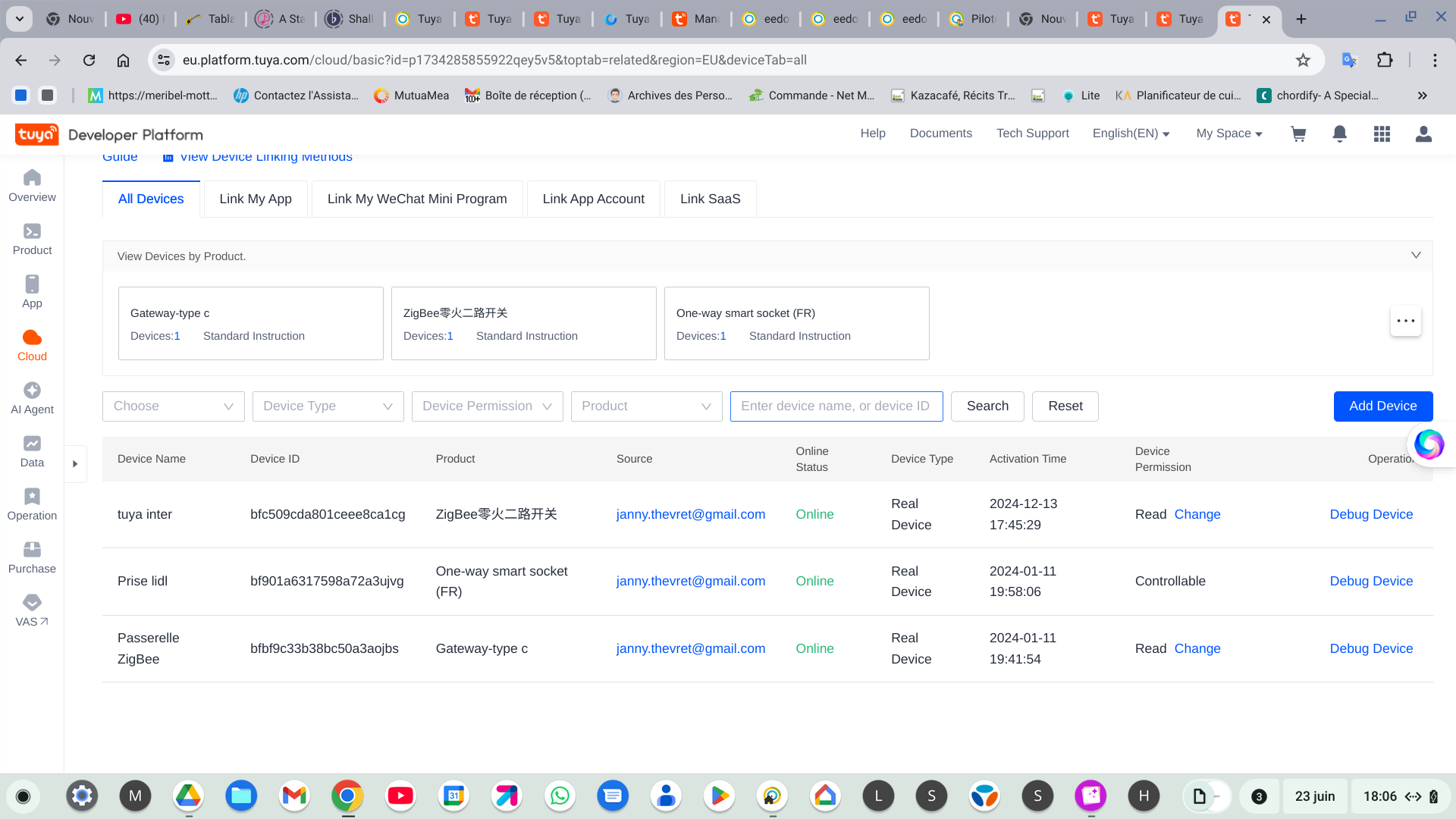The image size is (1456, 819).
Task: Open Cloud section in sidebar
Action: pyautogui.click(x=32, y=345)
